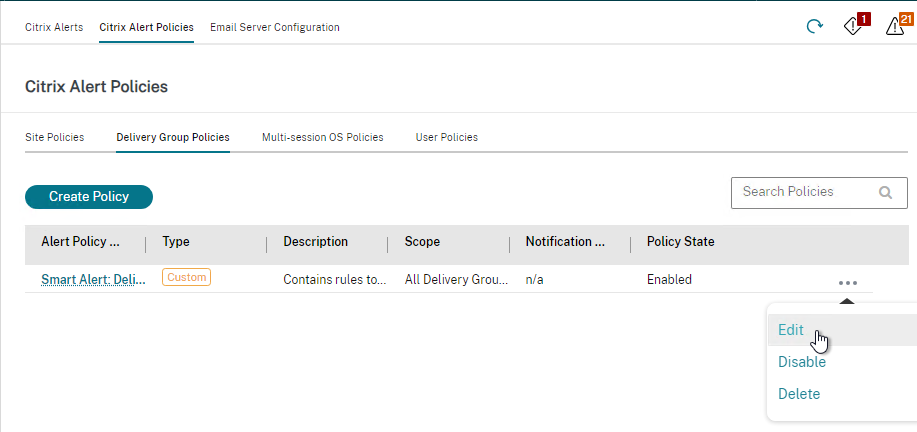
Task: Open the three-dots actions menu
Action: point(847,283)
